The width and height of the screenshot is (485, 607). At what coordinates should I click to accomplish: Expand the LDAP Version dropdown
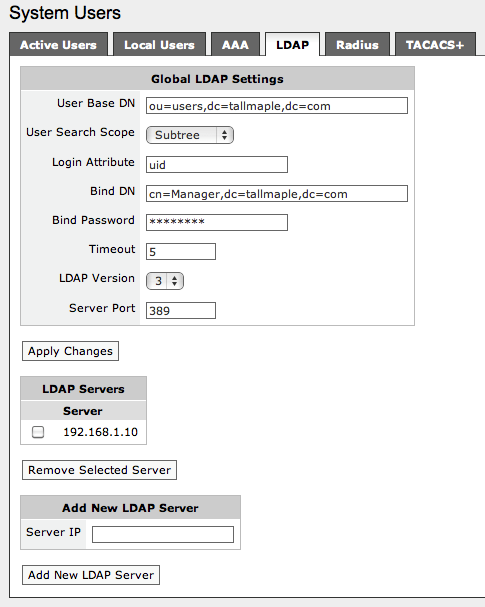165,281
